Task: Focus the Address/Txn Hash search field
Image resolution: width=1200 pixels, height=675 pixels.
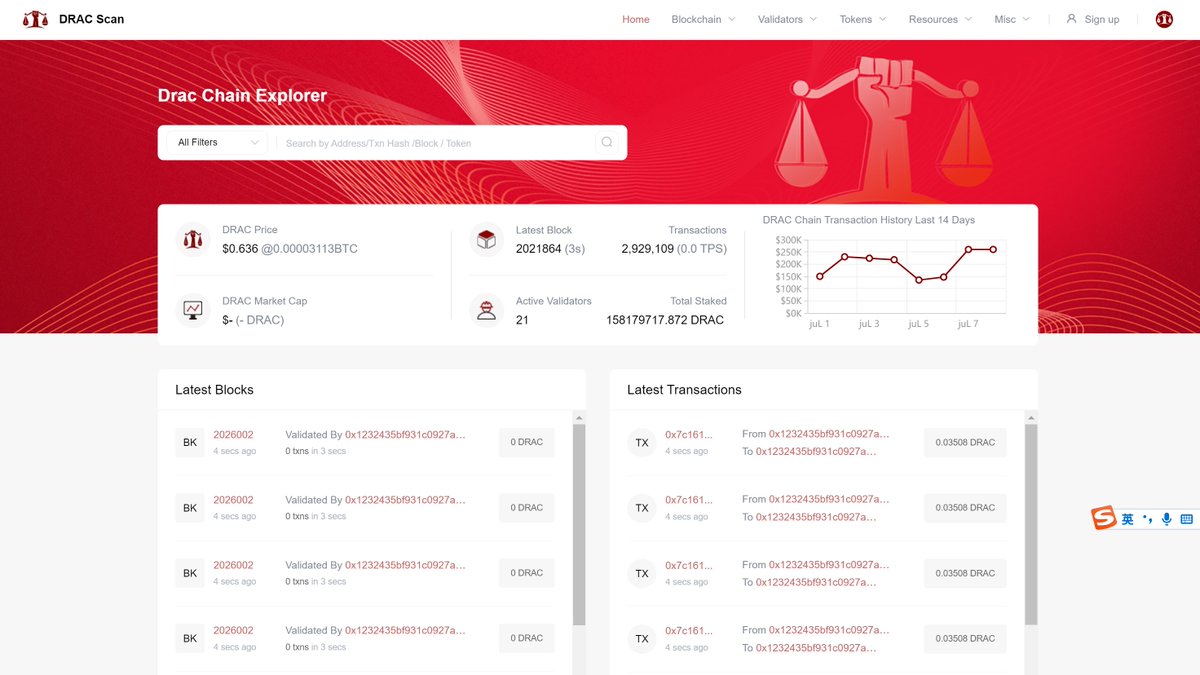Action: pos(435,143)
